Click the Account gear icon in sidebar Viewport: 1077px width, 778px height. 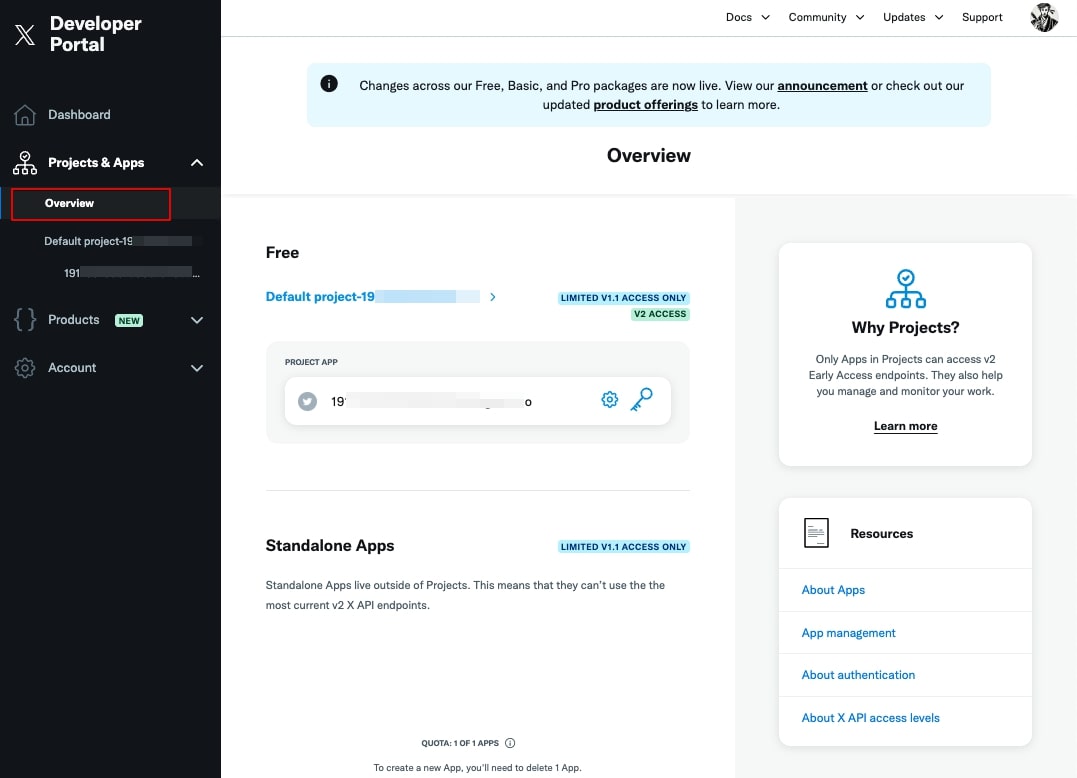(25, 368)
